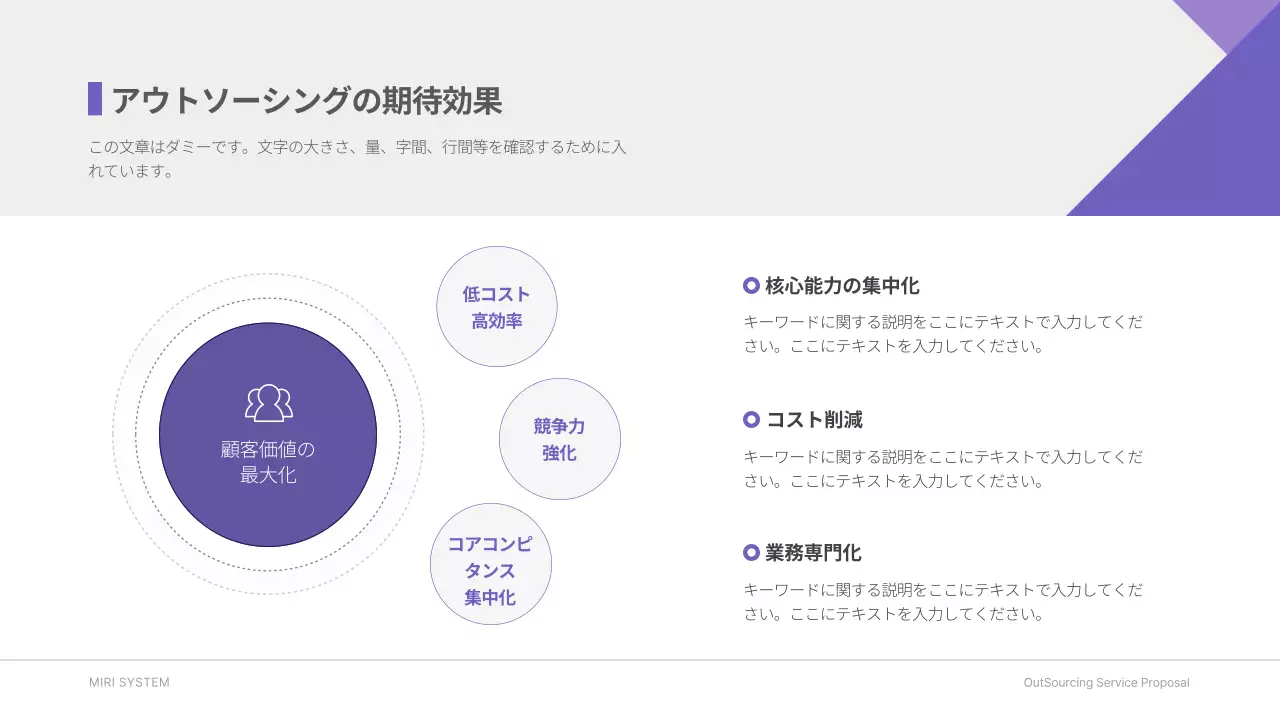Click the MIRI SYSTEM footer text
1280x720 pixels.
[128, 682]
